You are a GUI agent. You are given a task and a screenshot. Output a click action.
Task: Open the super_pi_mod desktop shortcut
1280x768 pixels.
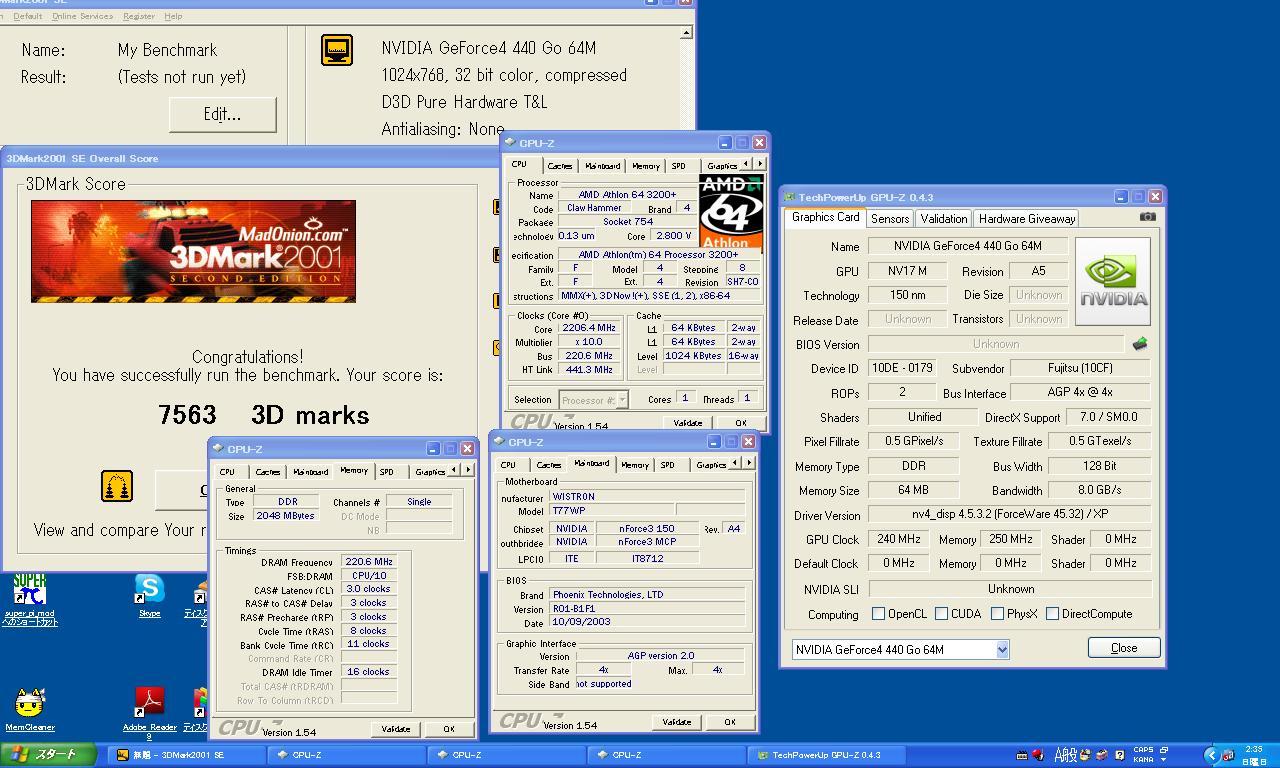pos(30,598)
